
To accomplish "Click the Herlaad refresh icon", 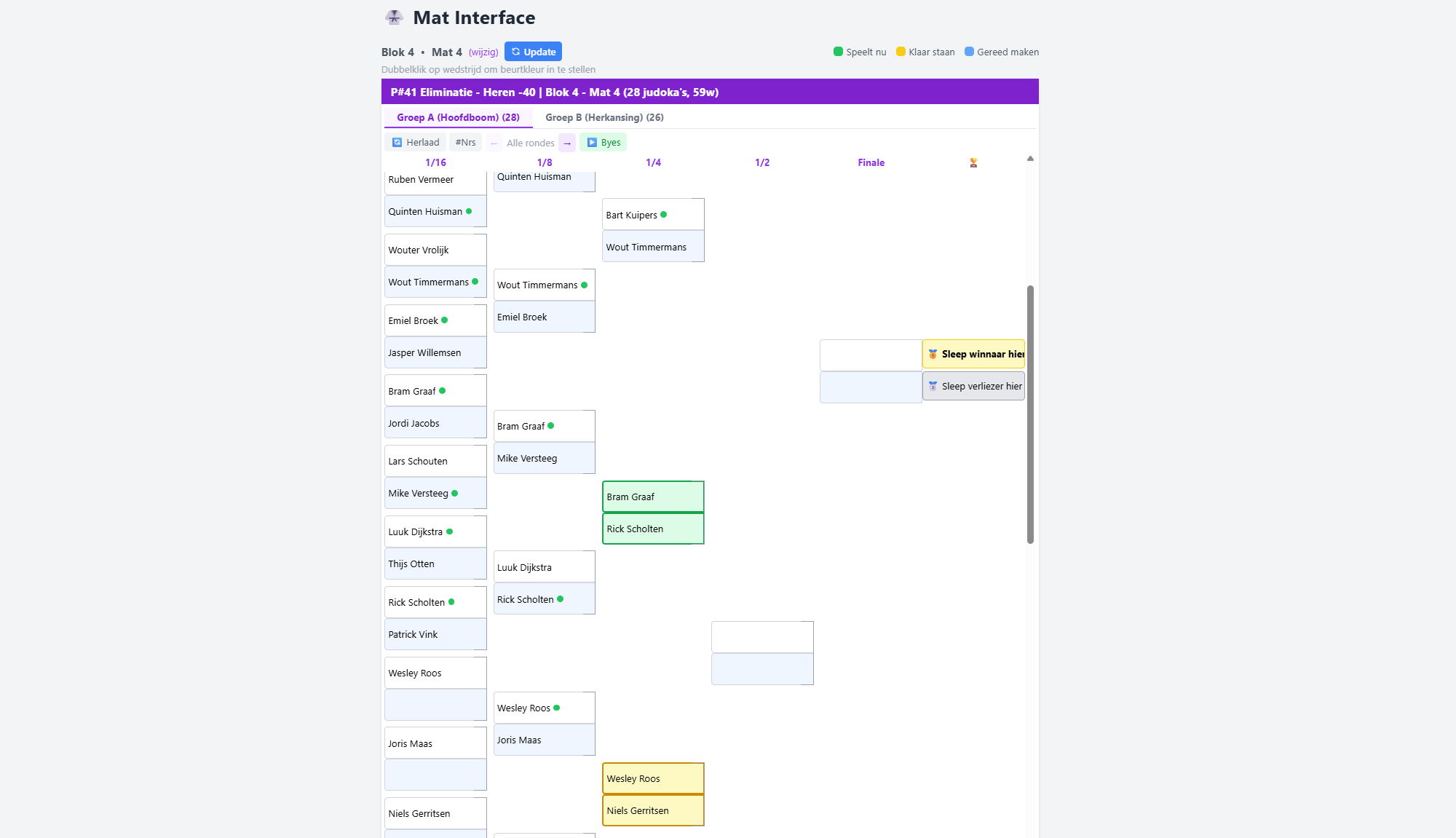I will coord(397,142).
